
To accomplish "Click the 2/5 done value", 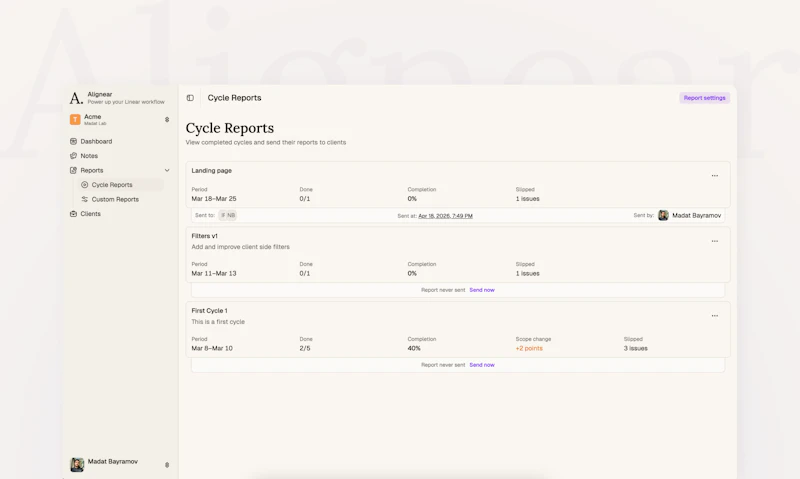I will (x=305, y=348).
